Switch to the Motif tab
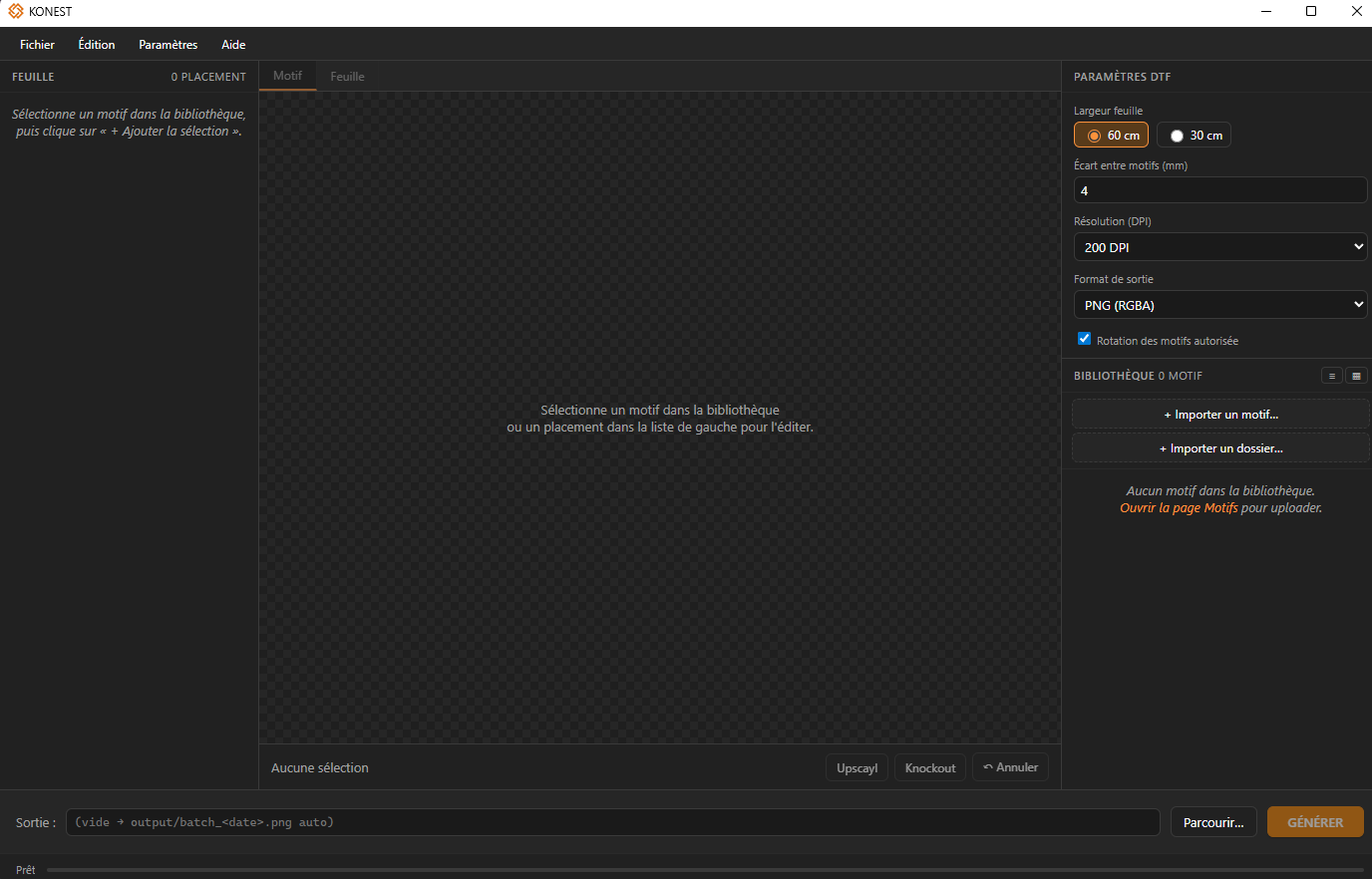Viewport: 1372px width, 879px height. 287,76
